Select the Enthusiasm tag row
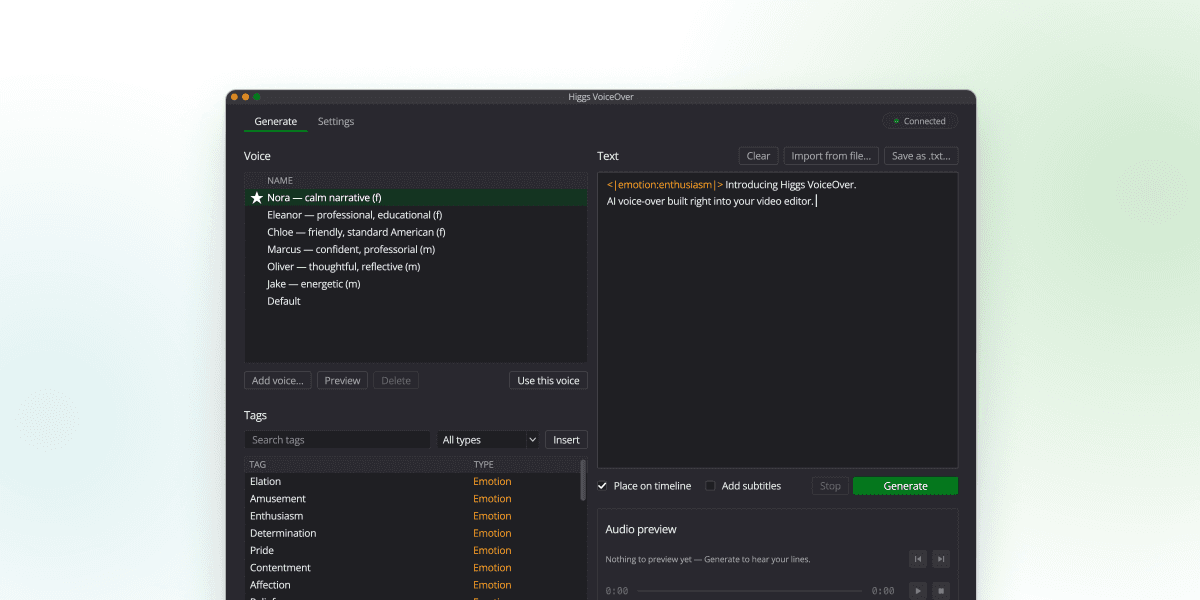The width and height of the screenshot is (1200, 600). tap(412, 516)
